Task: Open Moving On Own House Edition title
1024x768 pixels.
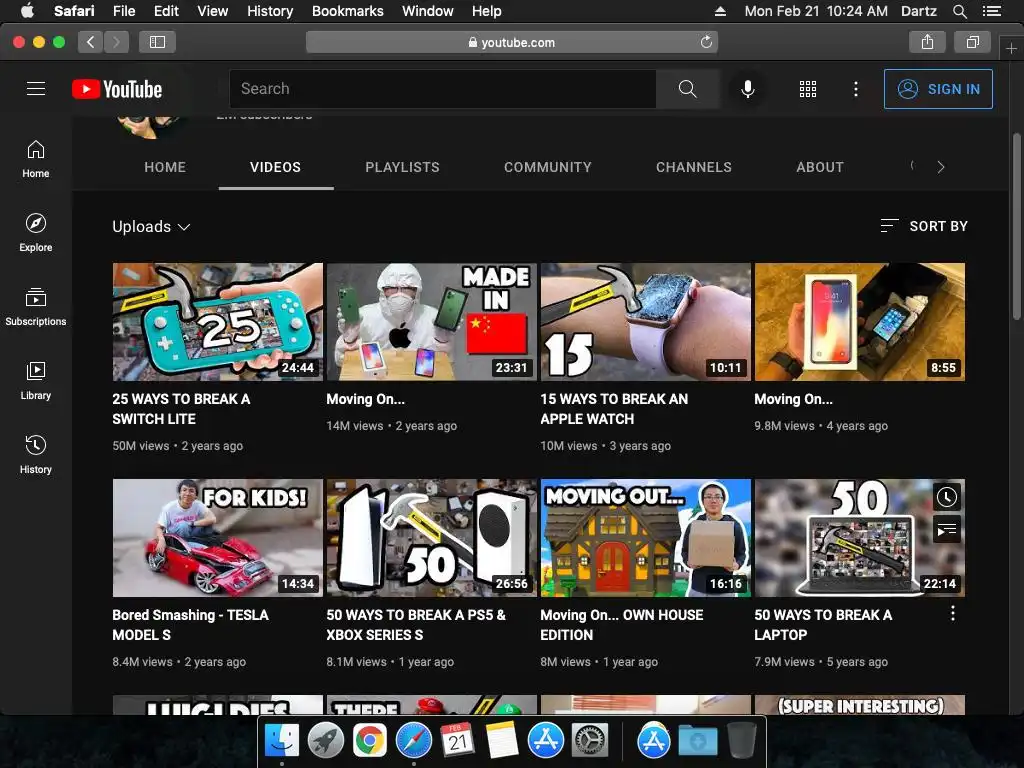Action: [x=621, y=625]
